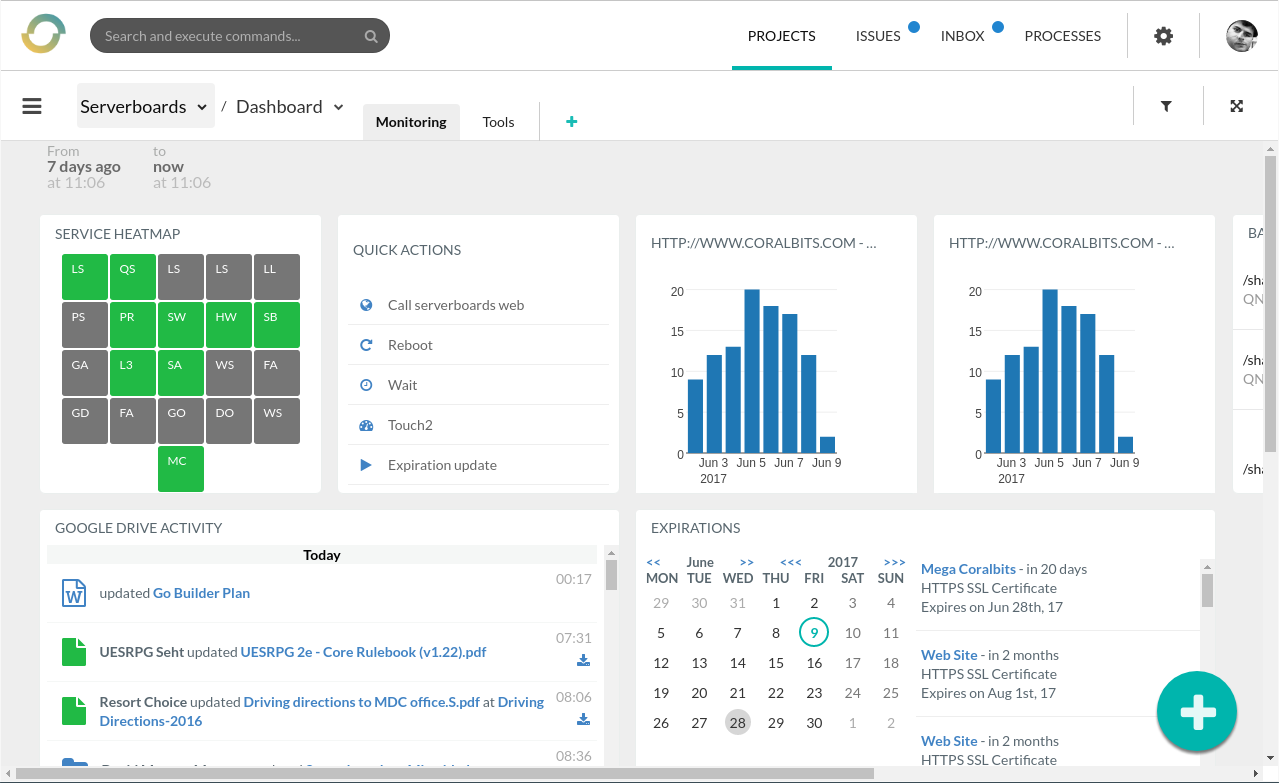1279x783 pixels.
Task: Open the Go Builder Plan link
Action: pos(201,593)
